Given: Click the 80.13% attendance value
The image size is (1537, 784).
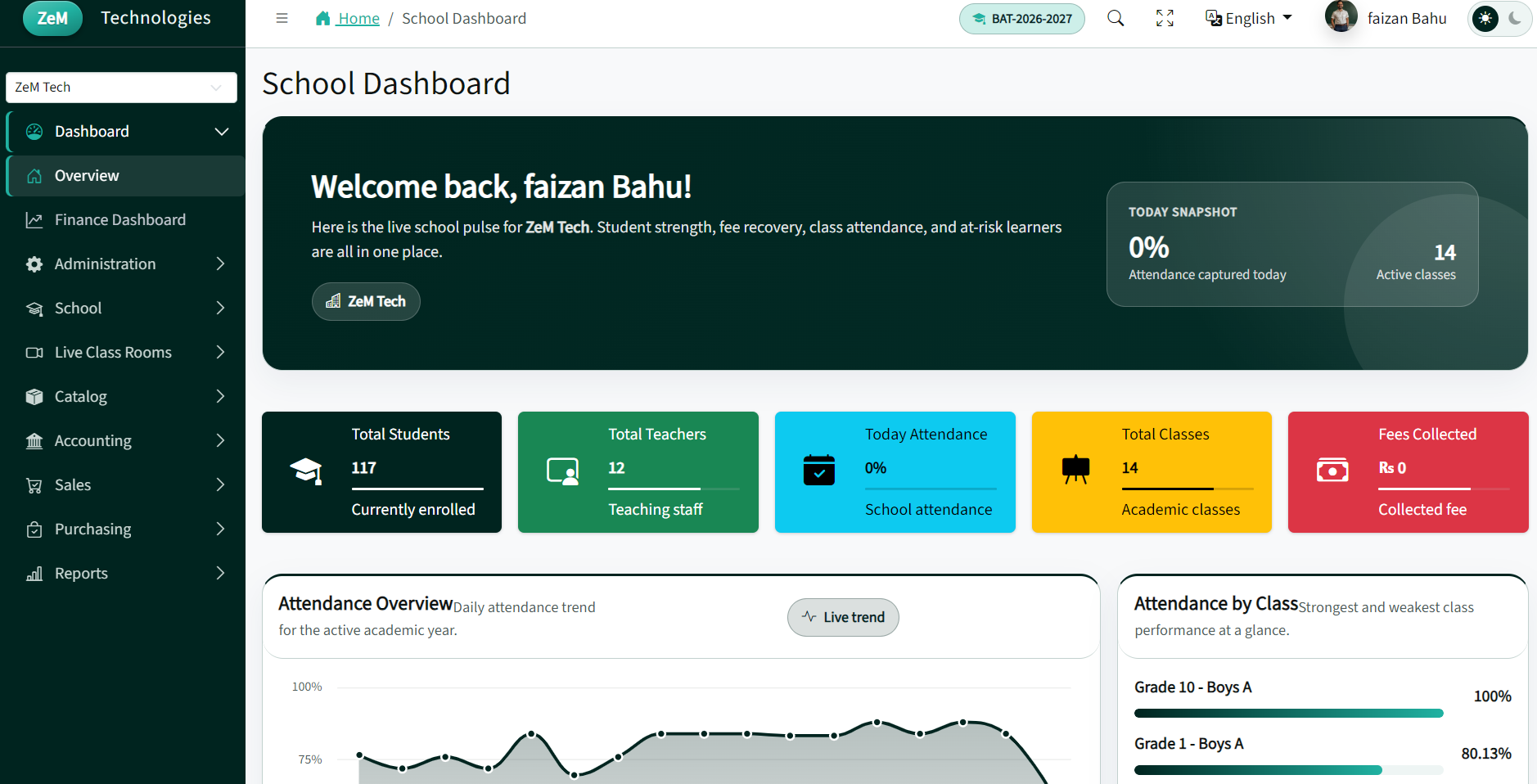Looking at the screenshot, I should [x=1486, y=754].
